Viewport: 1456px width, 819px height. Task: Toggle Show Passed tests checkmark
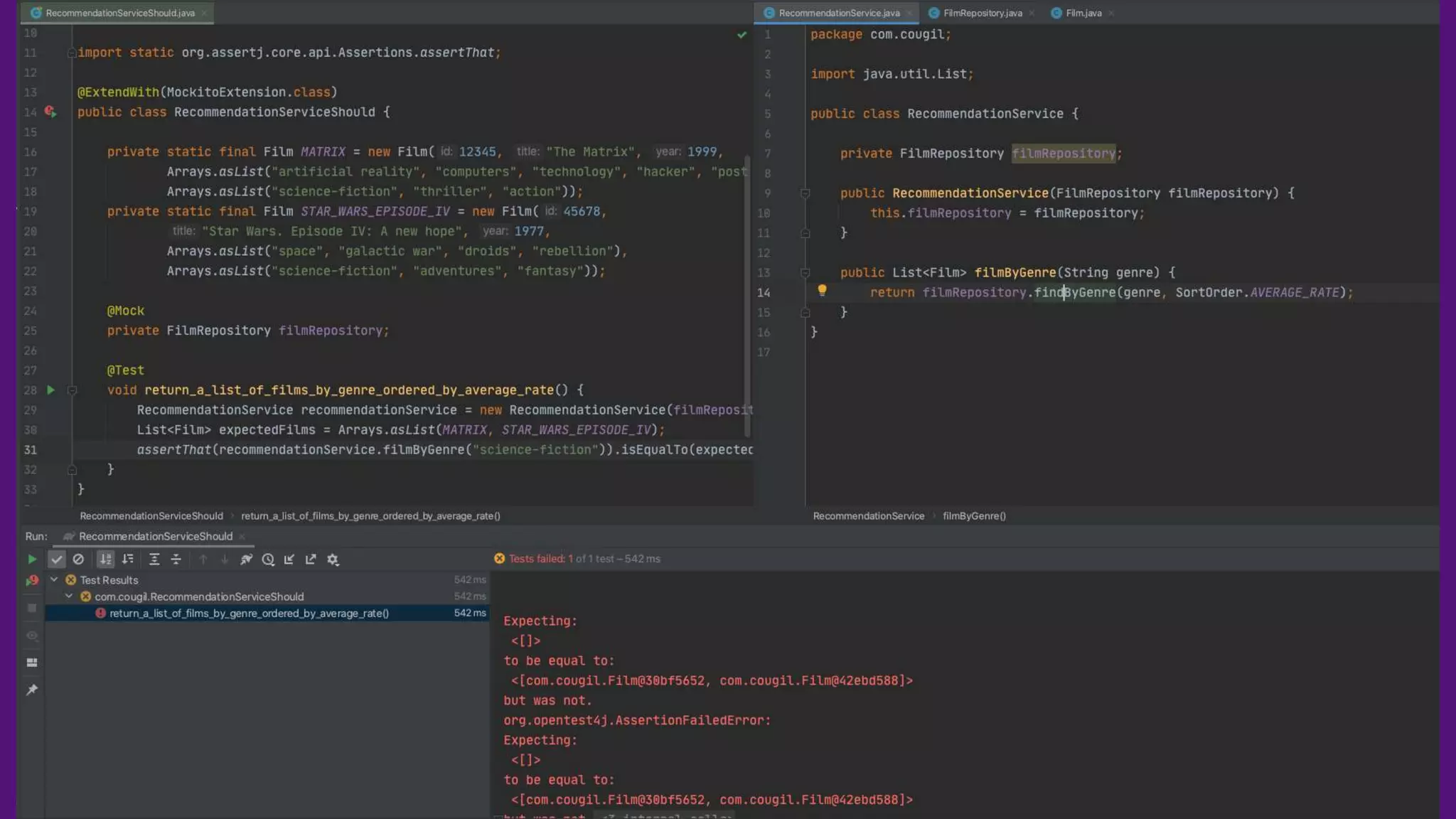pyautogui.click(x=57, y=560)
